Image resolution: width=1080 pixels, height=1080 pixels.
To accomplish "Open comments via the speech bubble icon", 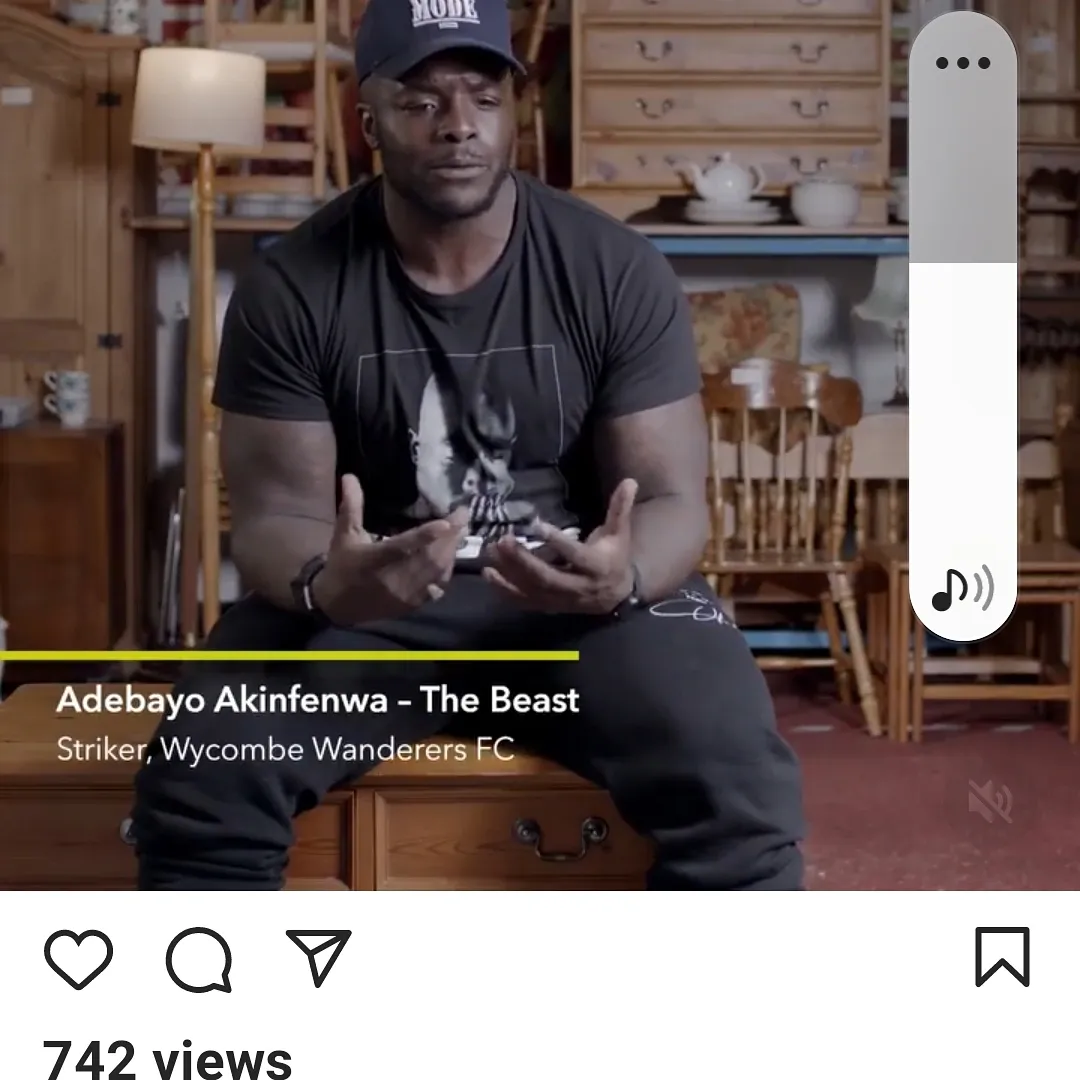I will pos(199,959).
